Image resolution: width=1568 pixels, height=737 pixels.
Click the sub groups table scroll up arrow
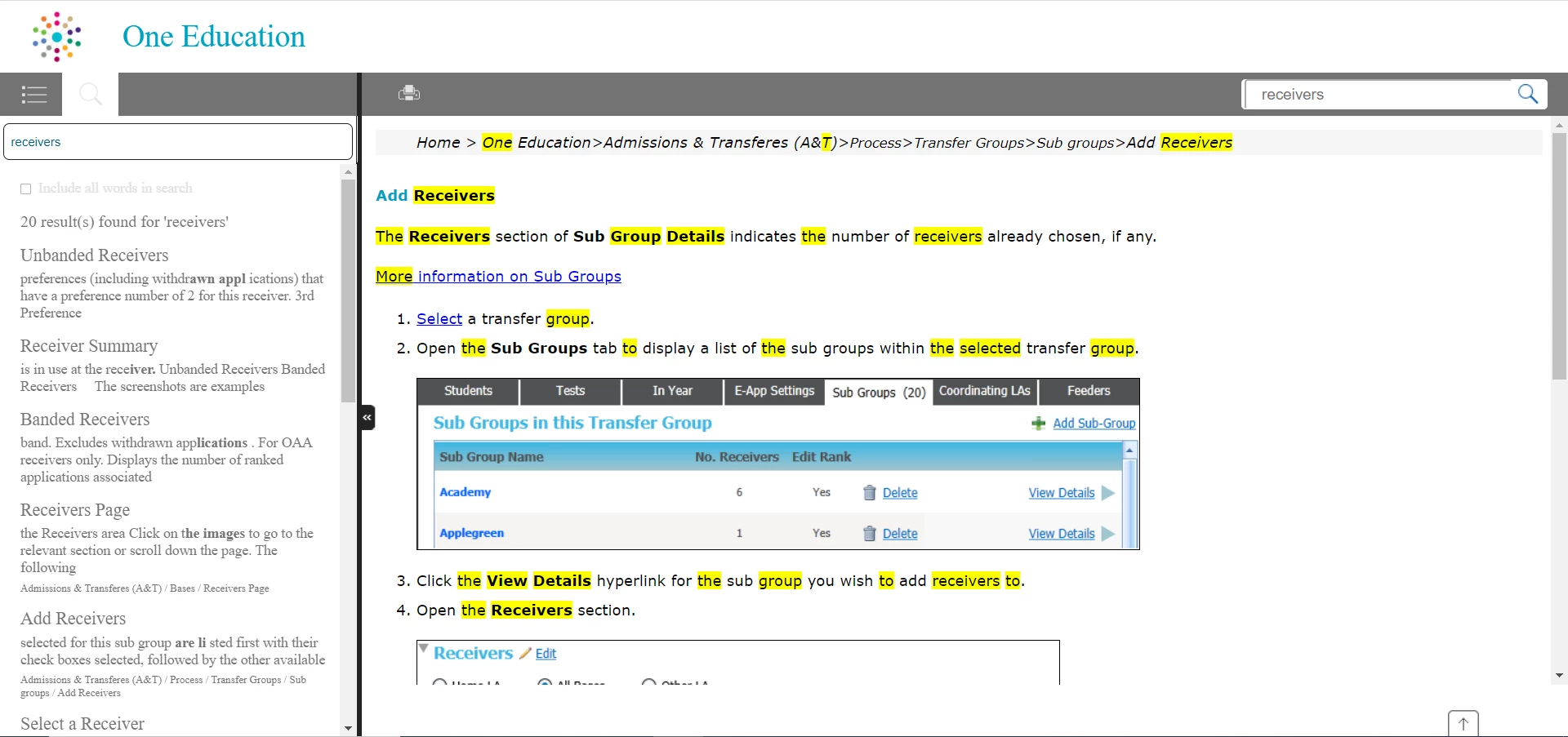[1129, 451]
